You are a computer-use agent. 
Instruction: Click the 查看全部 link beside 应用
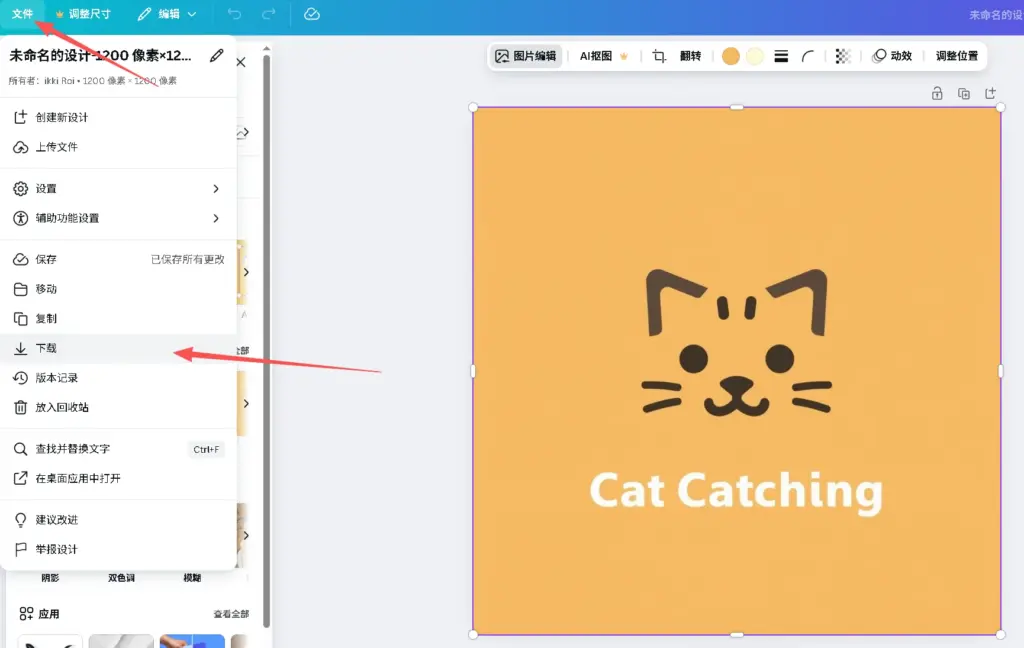(230, 614)
